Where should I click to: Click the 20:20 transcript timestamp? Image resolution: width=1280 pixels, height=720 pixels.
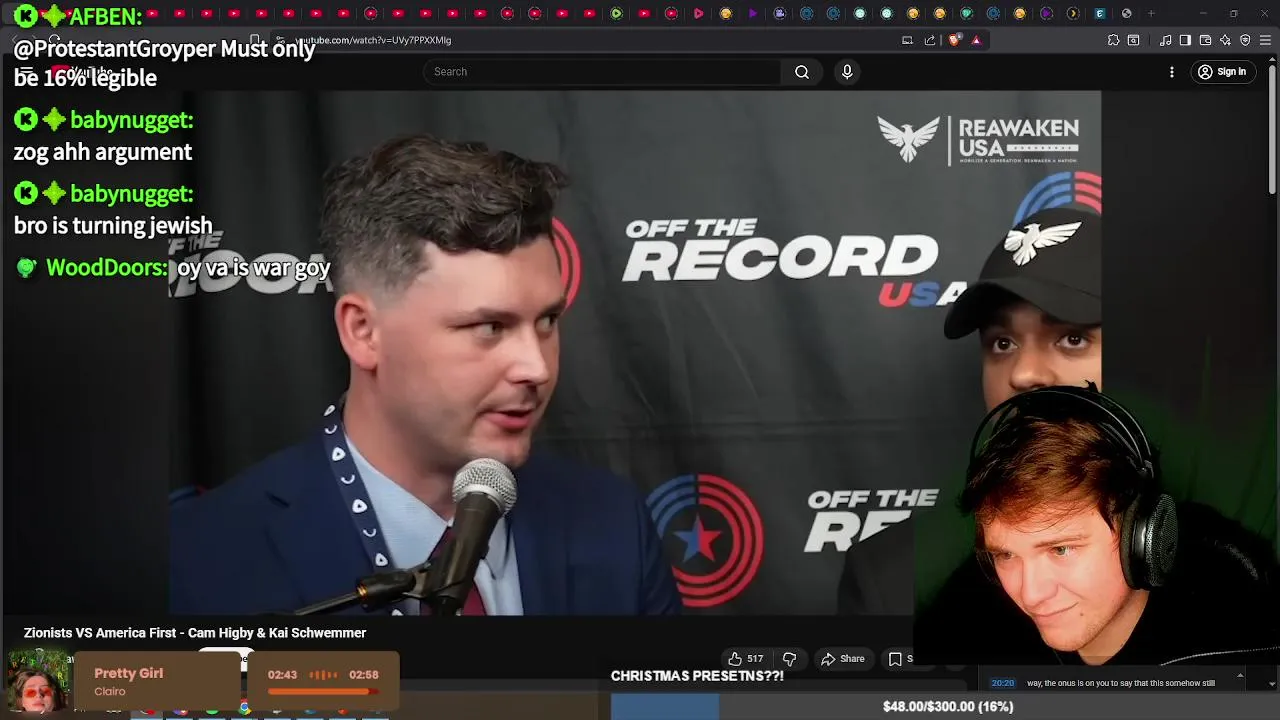click(1003, 683)
